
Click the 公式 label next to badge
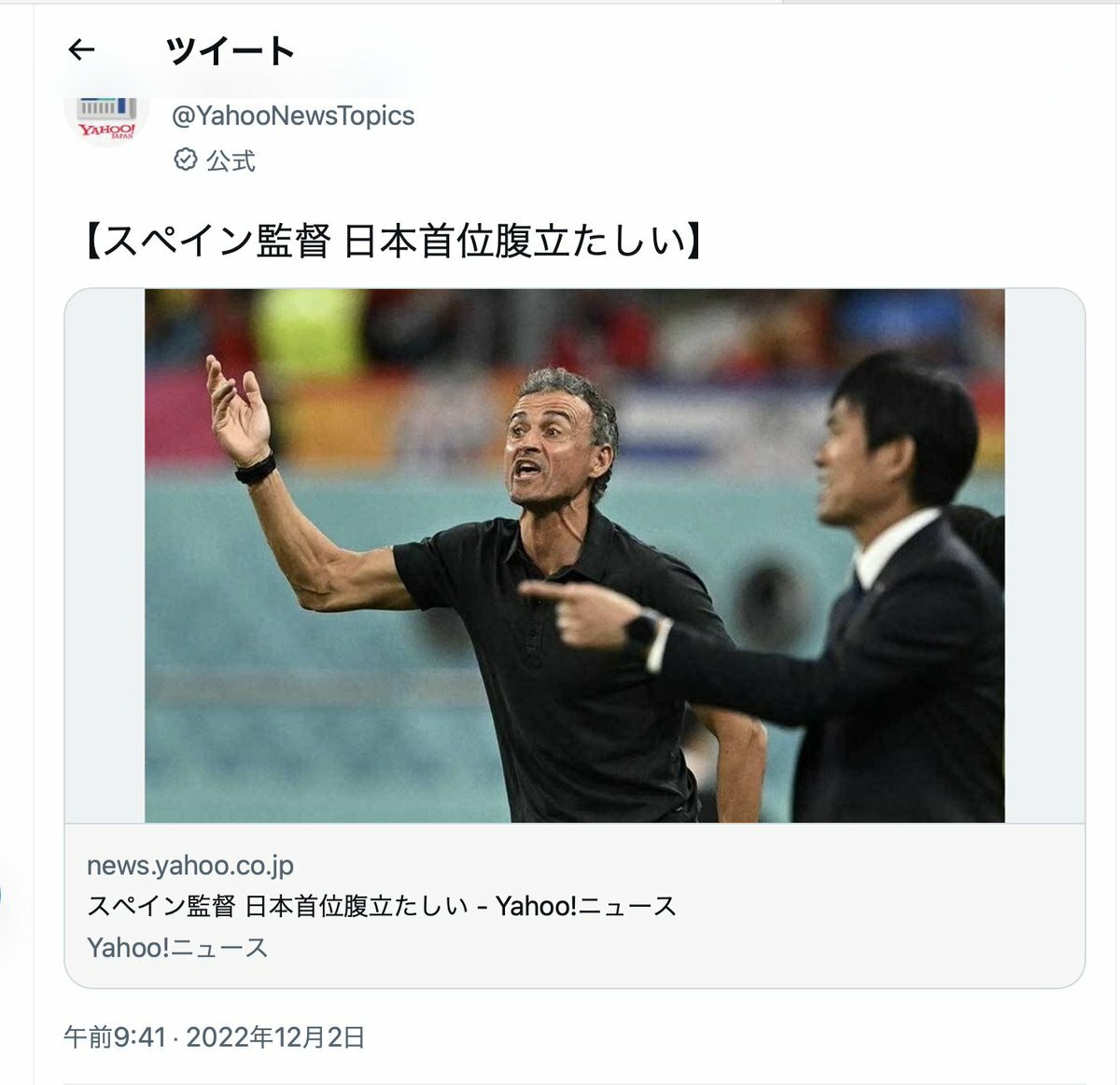point(231,160)
